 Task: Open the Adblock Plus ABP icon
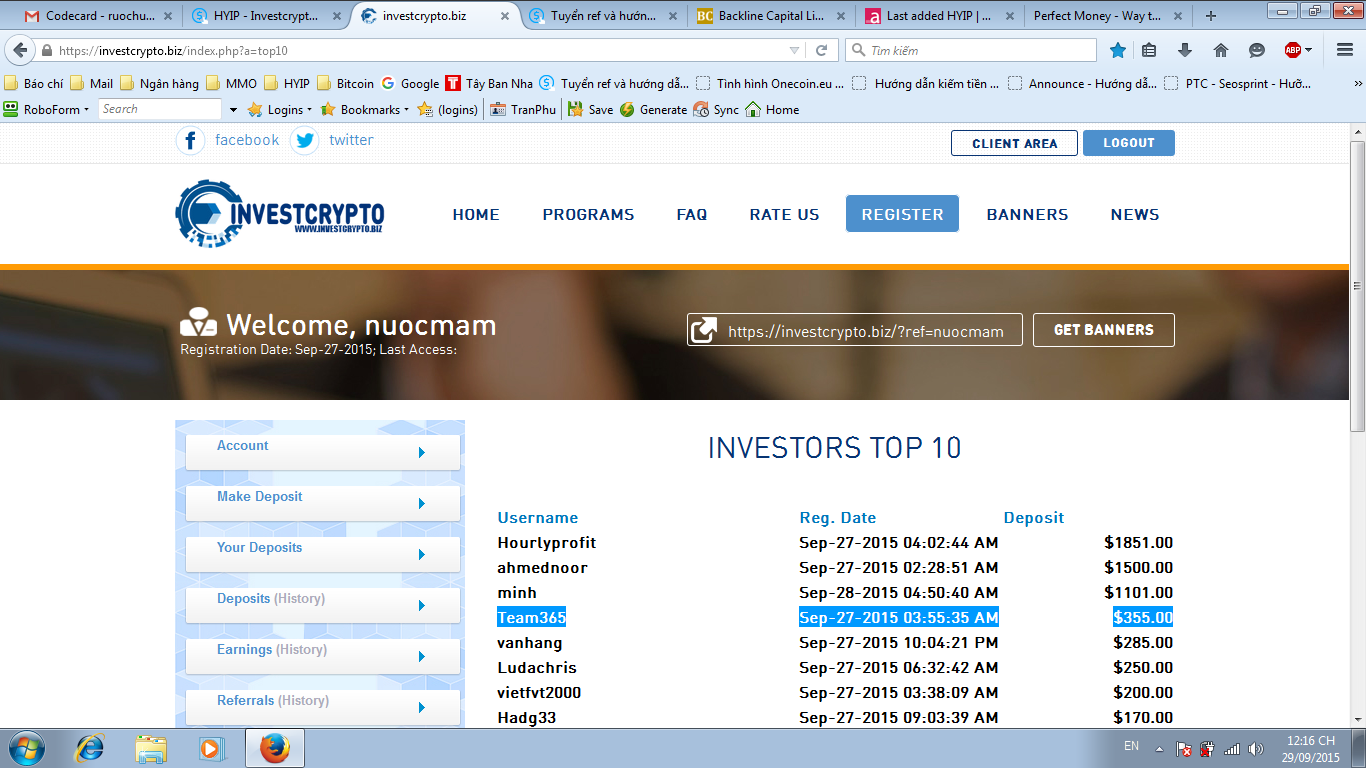click(x=1293, y=50)
